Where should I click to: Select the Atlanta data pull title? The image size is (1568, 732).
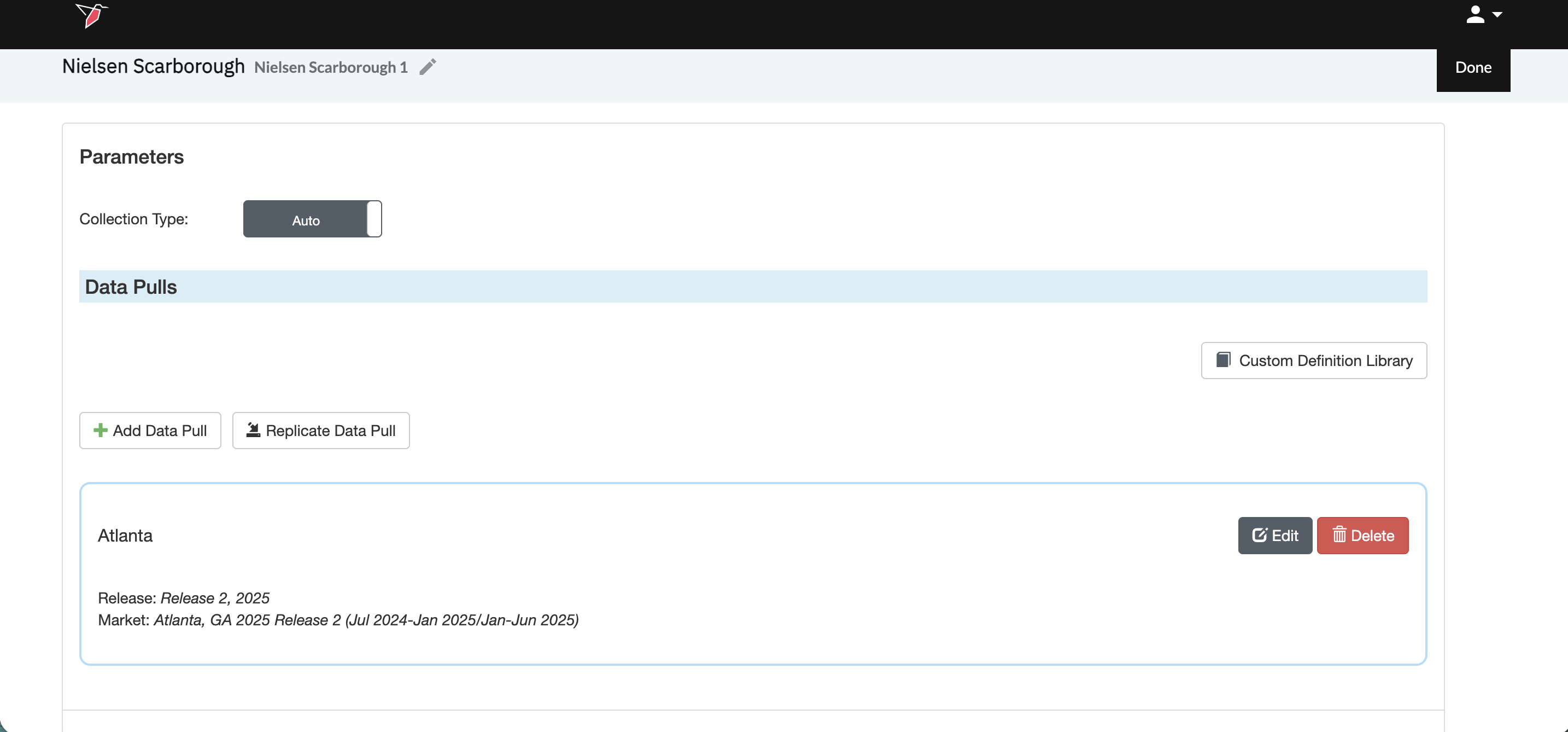125,535
